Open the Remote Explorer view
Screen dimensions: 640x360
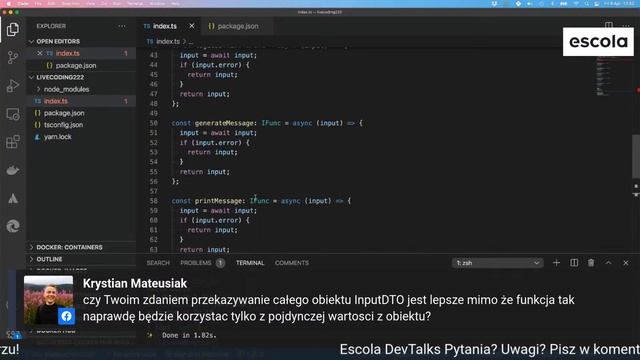click(x=13, y=114)
